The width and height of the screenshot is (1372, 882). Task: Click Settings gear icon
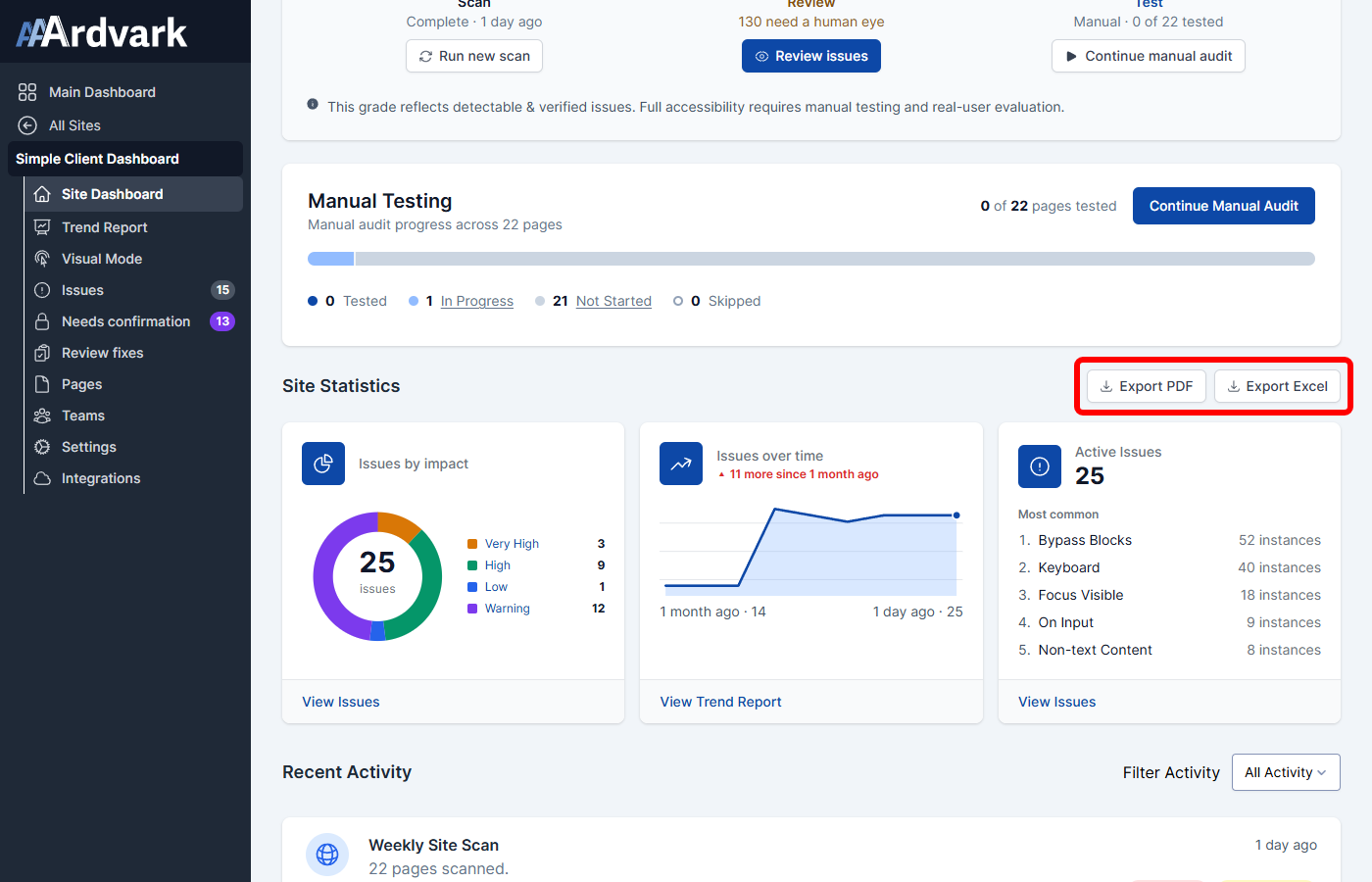coord(42,447)
